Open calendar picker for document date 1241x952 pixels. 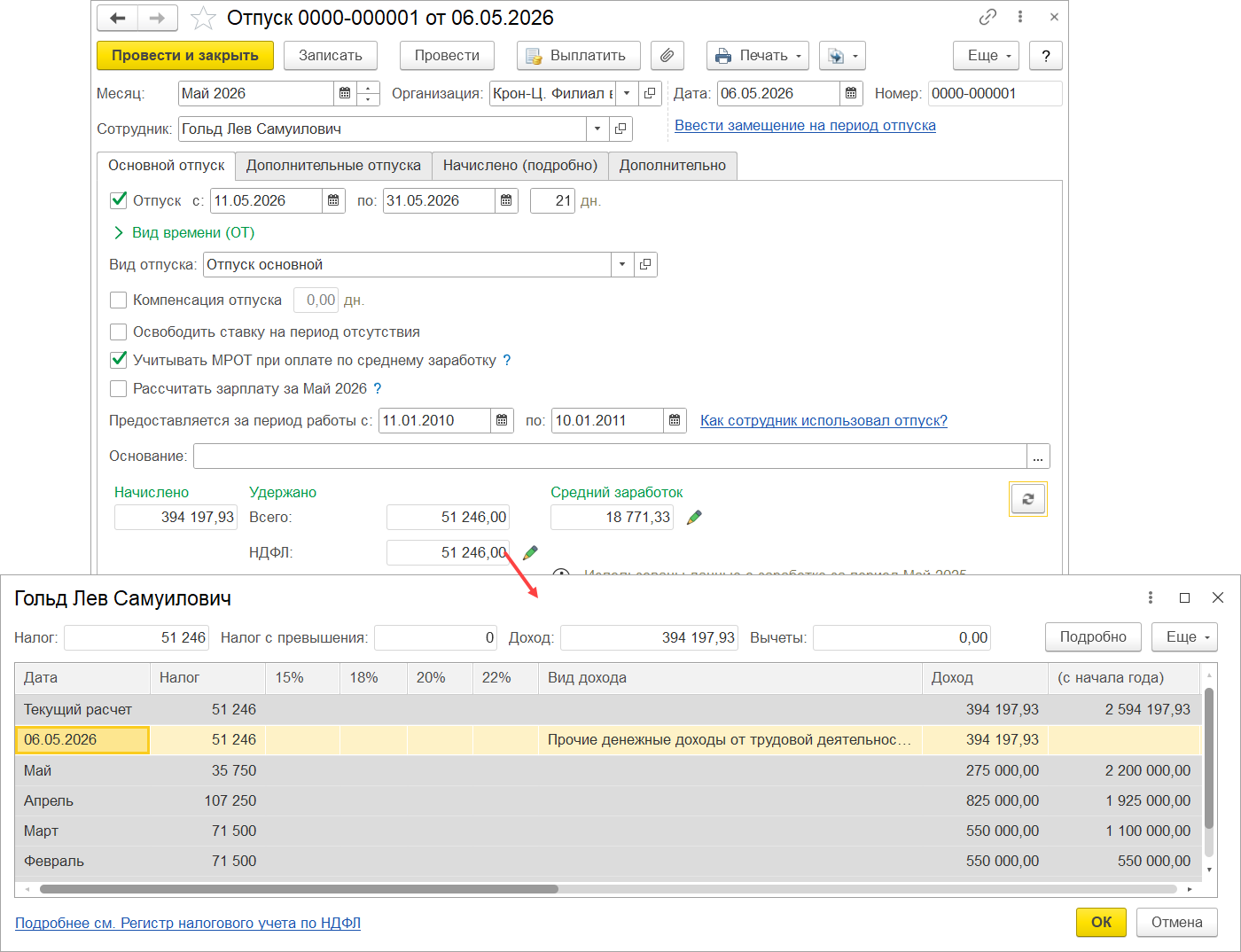(851, 93)
